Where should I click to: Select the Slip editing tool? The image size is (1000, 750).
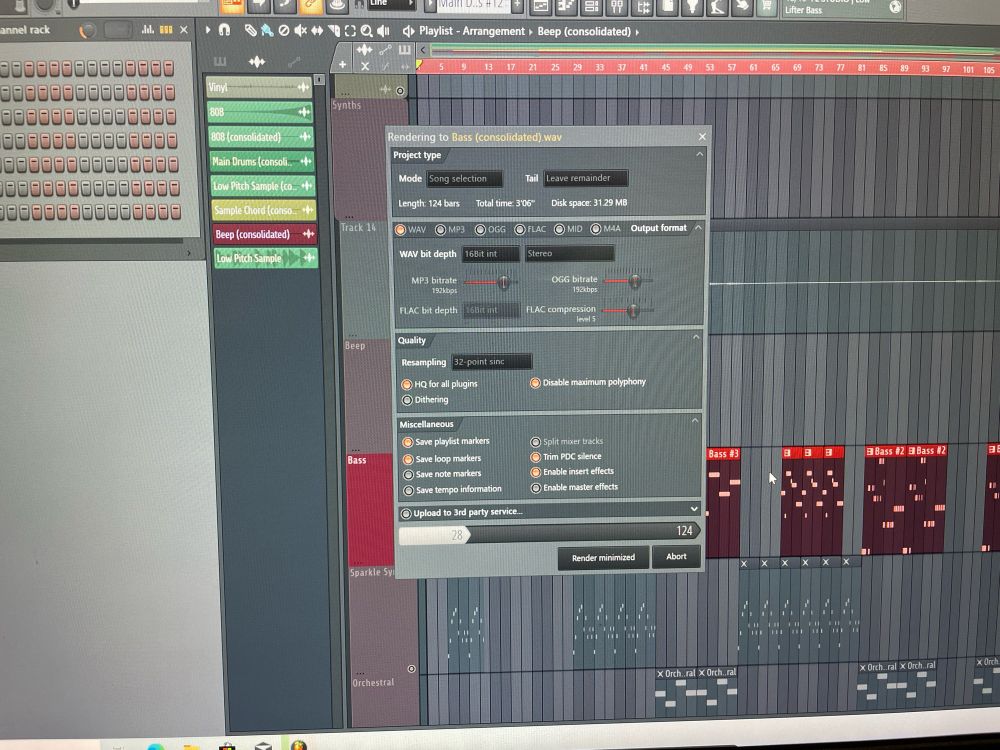coord(317,31)
